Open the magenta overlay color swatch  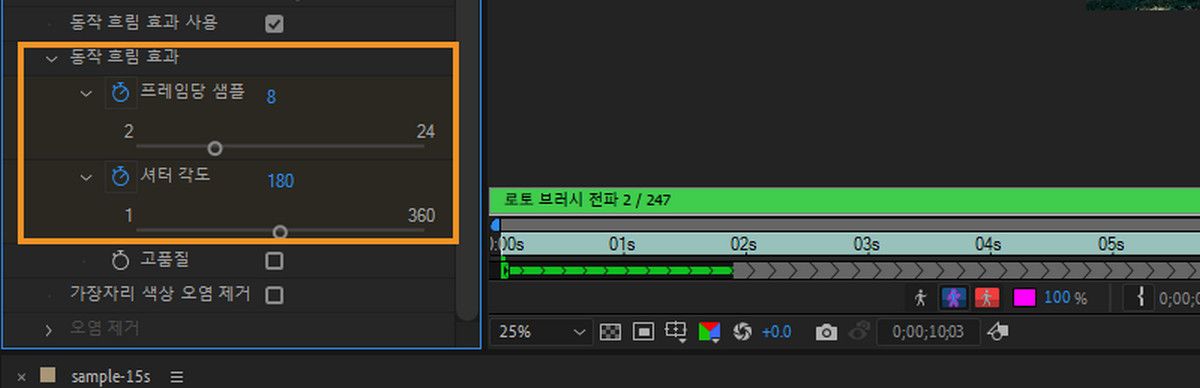pyautogui.click(x=1024, y=297)
